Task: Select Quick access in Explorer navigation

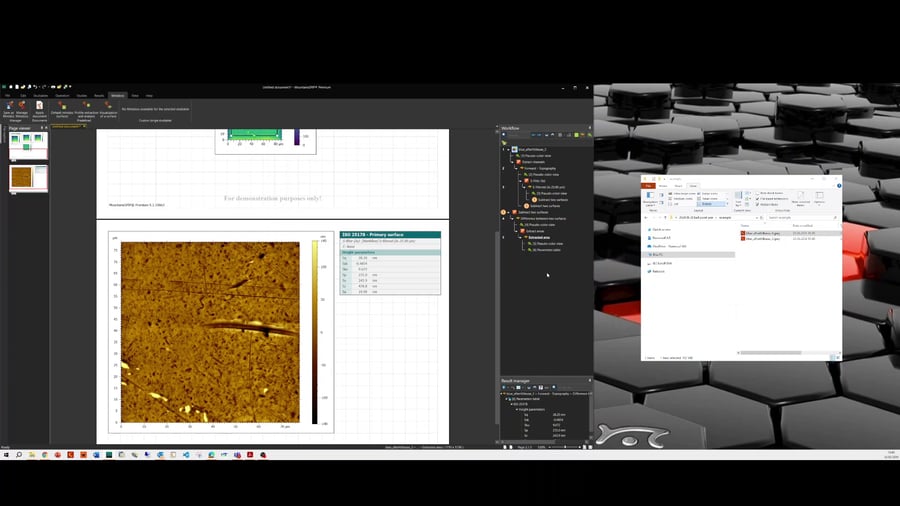Action: tap(661, 229)
